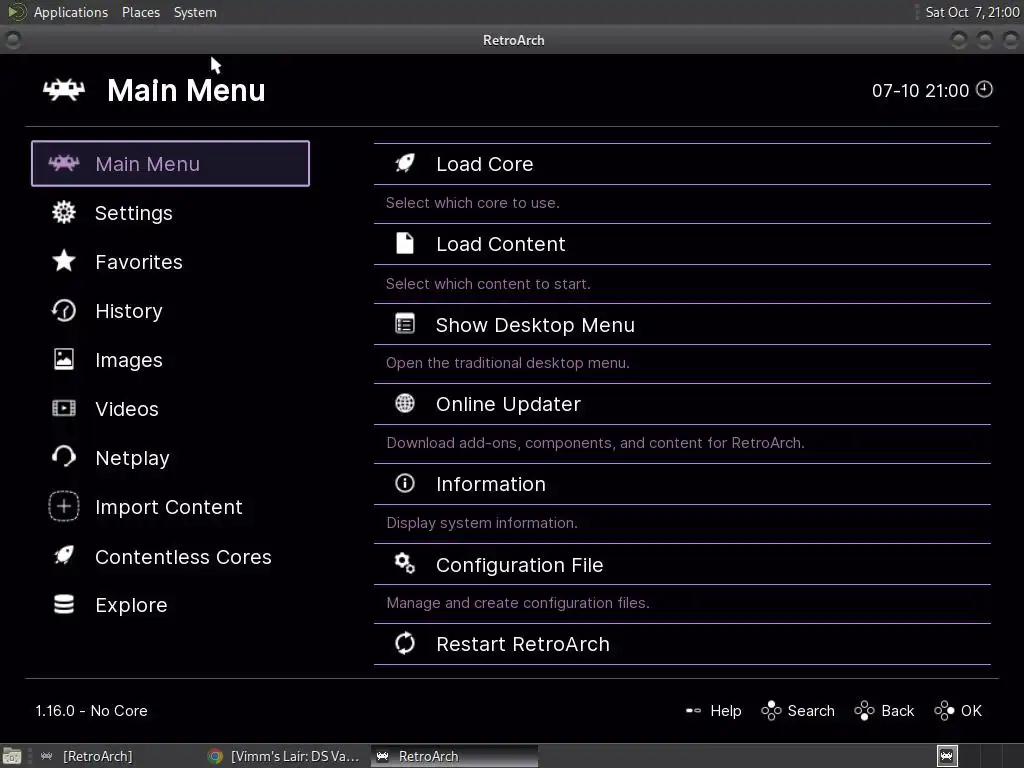Click the Images picture icon
The image size is (1024, 768).
pyautogui.click(x=64, y=359)
